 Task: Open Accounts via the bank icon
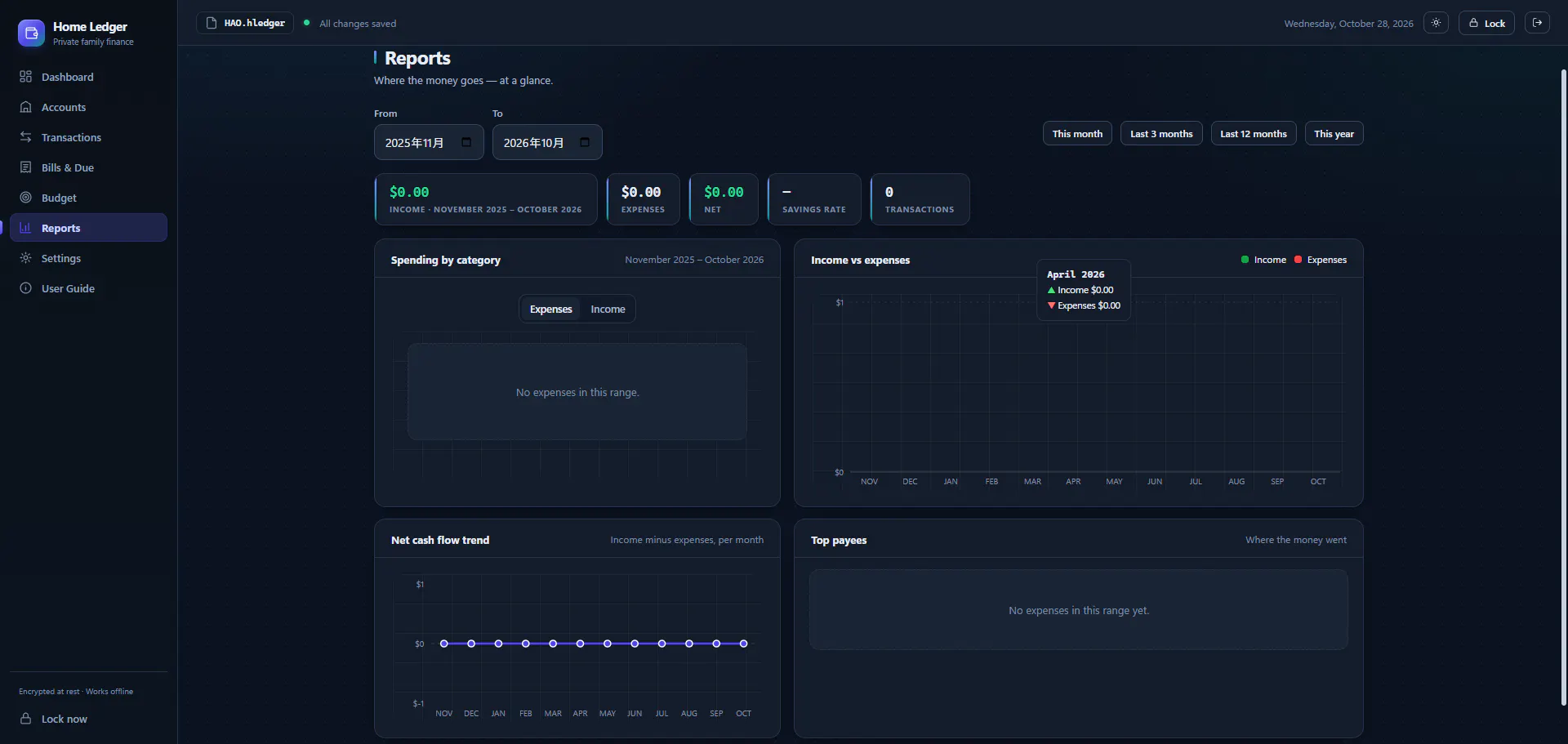click(x=26, y=107)
